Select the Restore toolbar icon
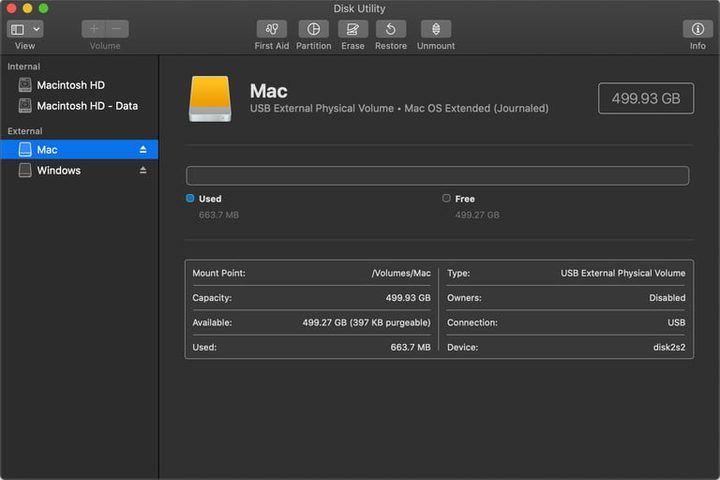 [x=390, y=29]
